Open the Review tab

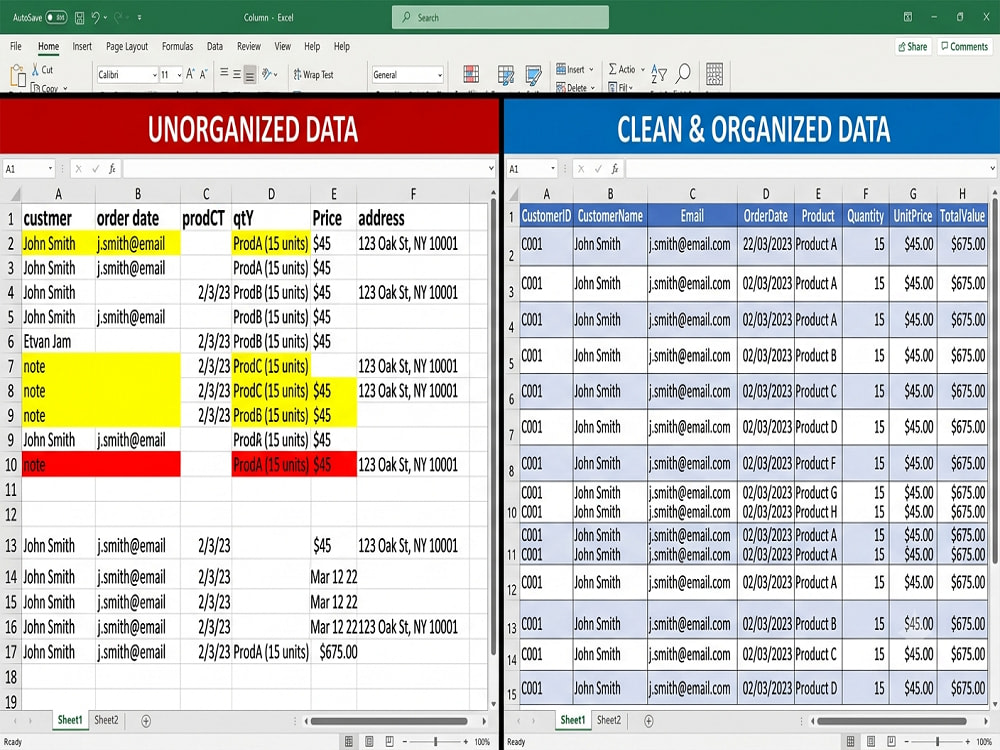pyautogui.click(x=249, y=47)
